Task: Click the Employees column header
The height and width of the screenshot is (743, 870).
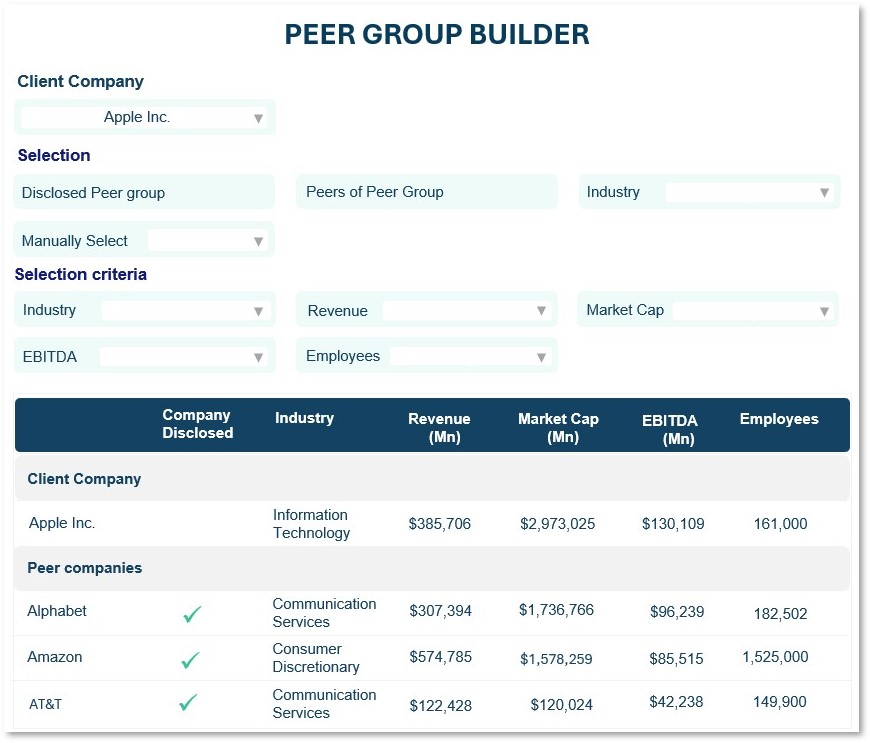Action: (x=779, y=419)
